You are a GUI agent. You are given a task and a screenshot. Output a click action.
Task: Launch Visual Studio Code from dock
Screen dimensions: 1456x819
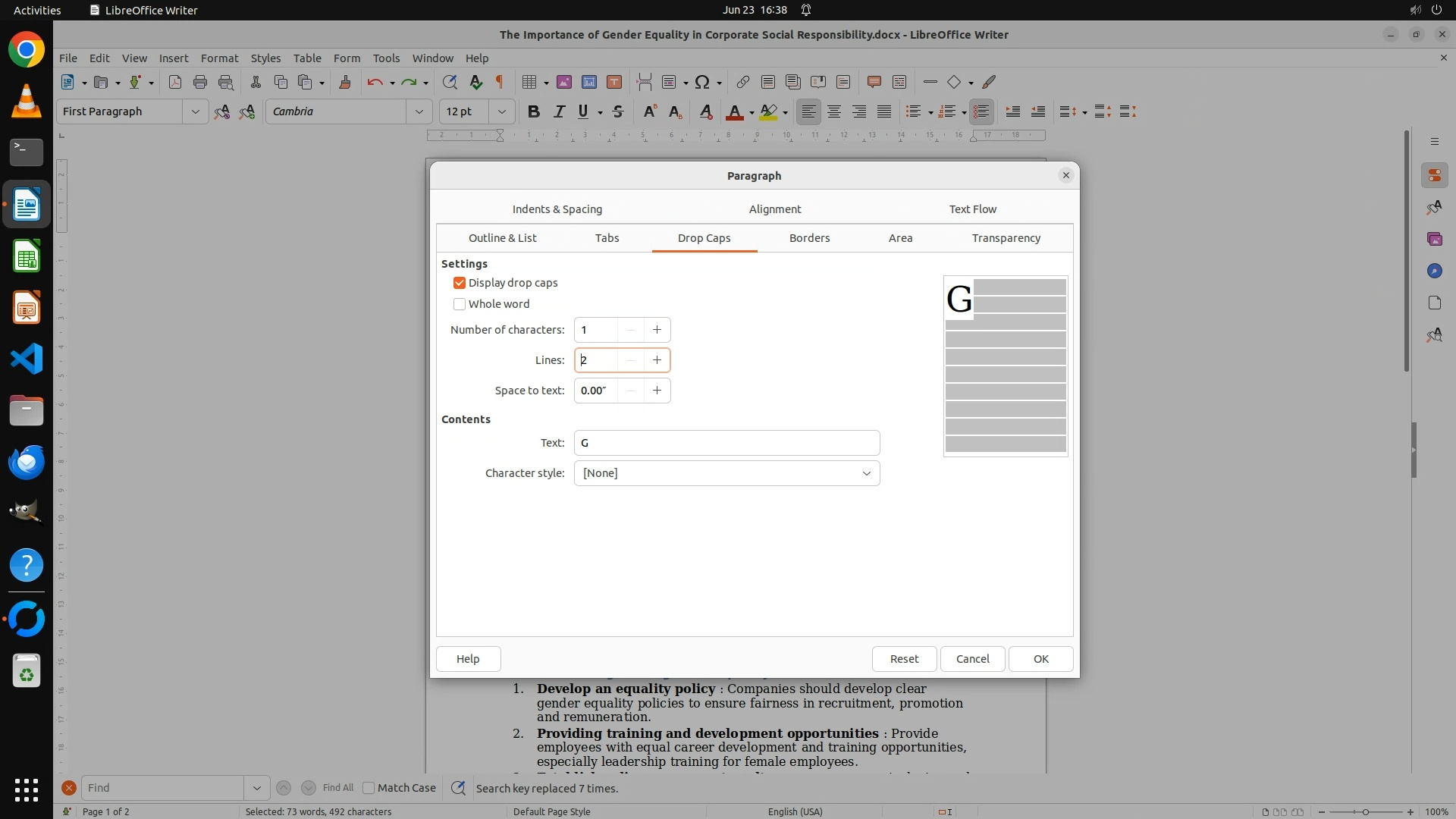point(27,359)
